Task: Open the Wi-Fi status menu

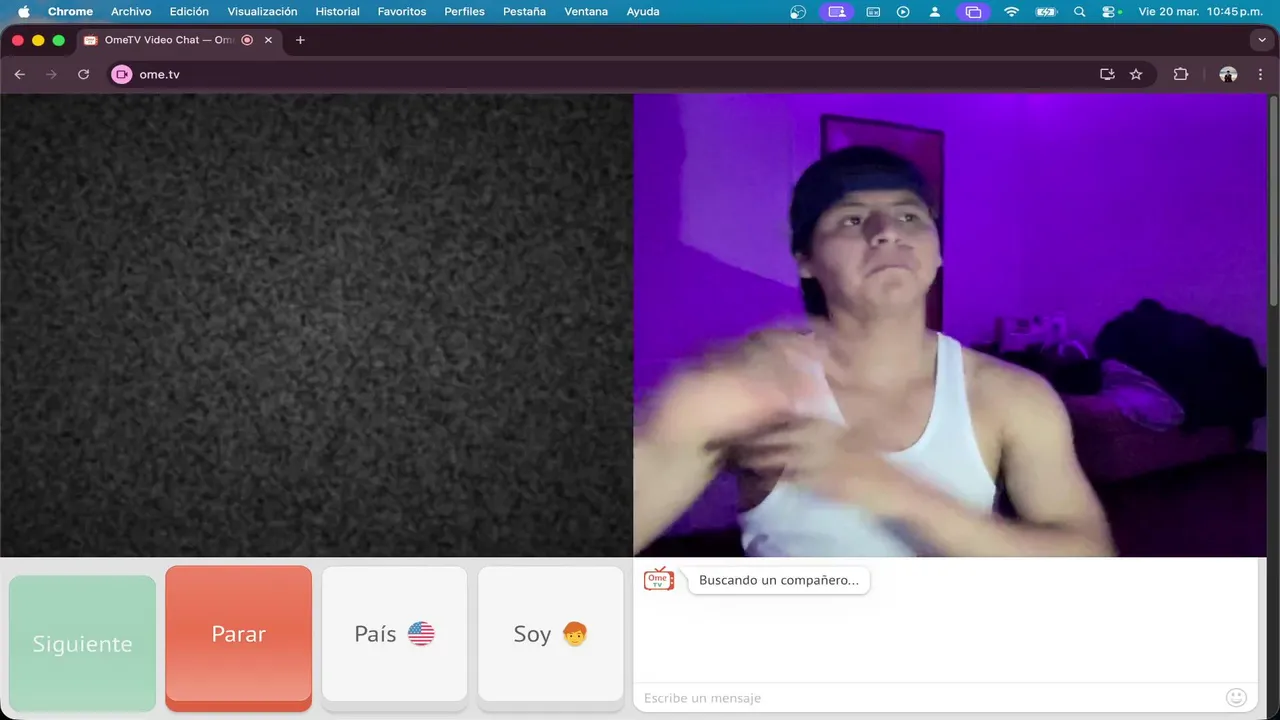Action: pos(1011,12)
